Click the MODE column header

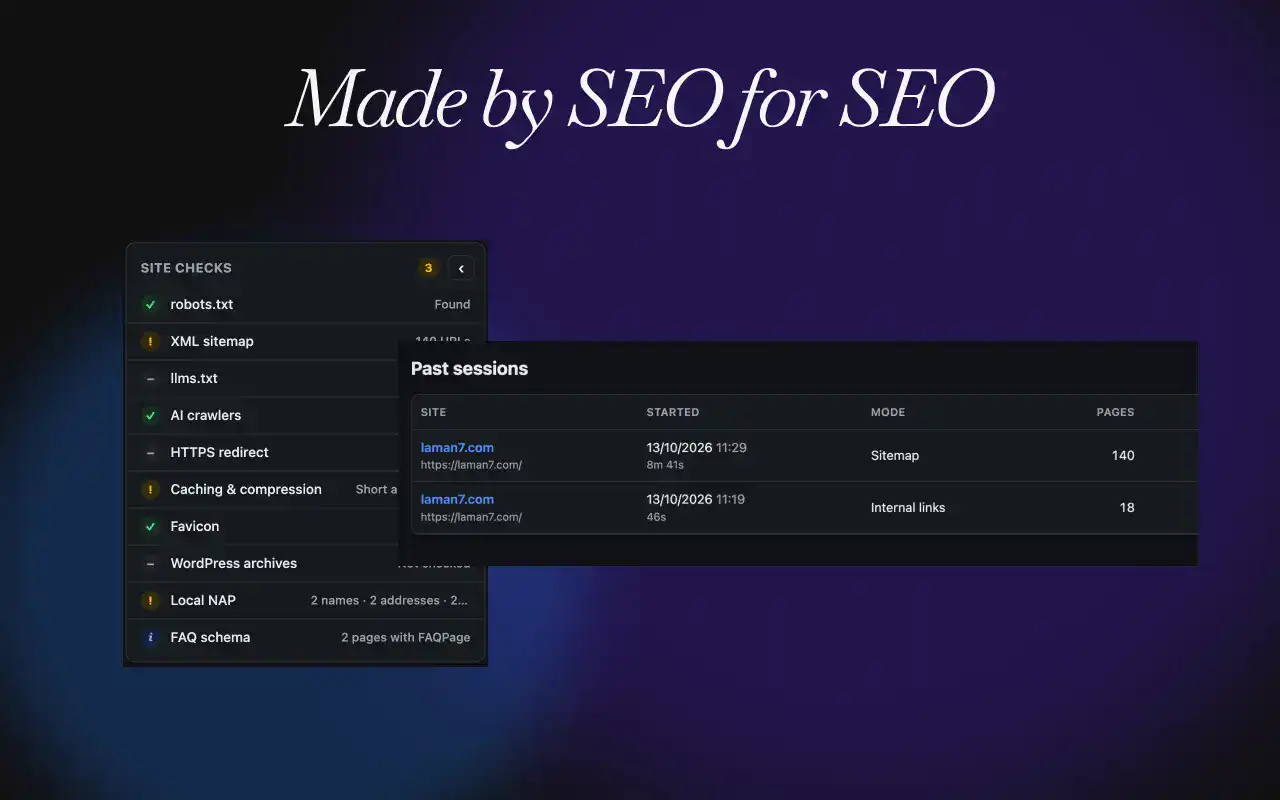coord(888,412)
